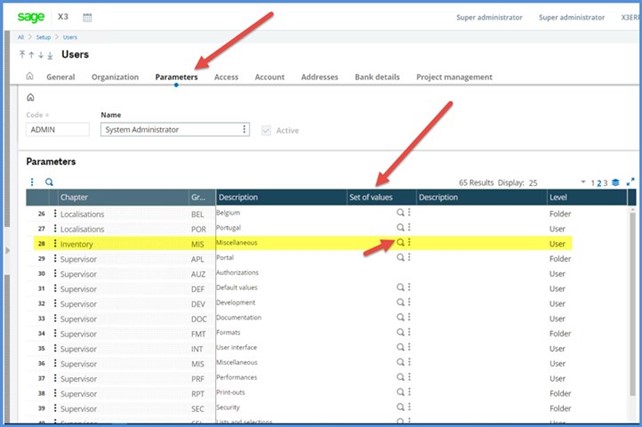642x427 pixels.
Task: Go to page 2 of results
Action: [599, 183]
